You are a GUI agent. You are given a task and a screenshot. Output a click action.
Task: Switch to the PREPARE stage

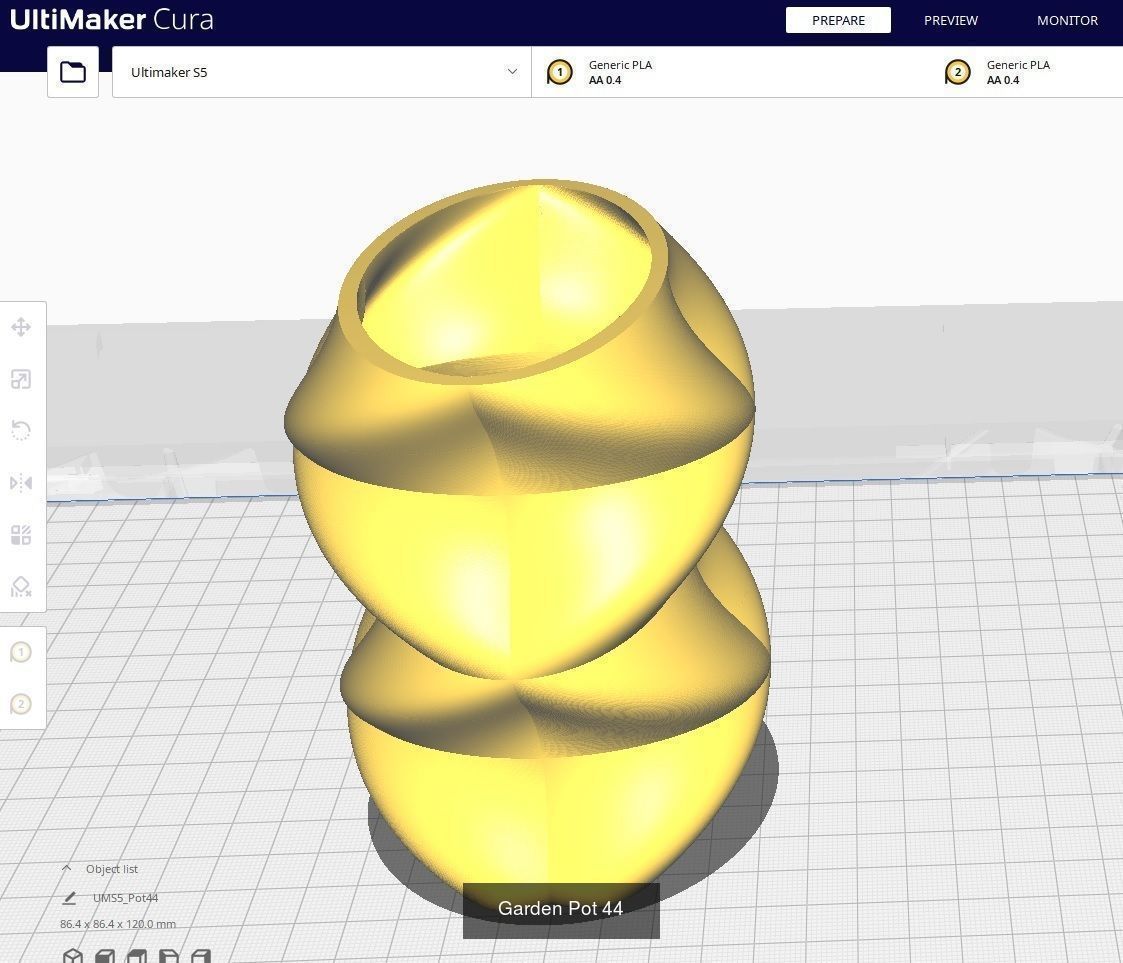pos(838,20)
